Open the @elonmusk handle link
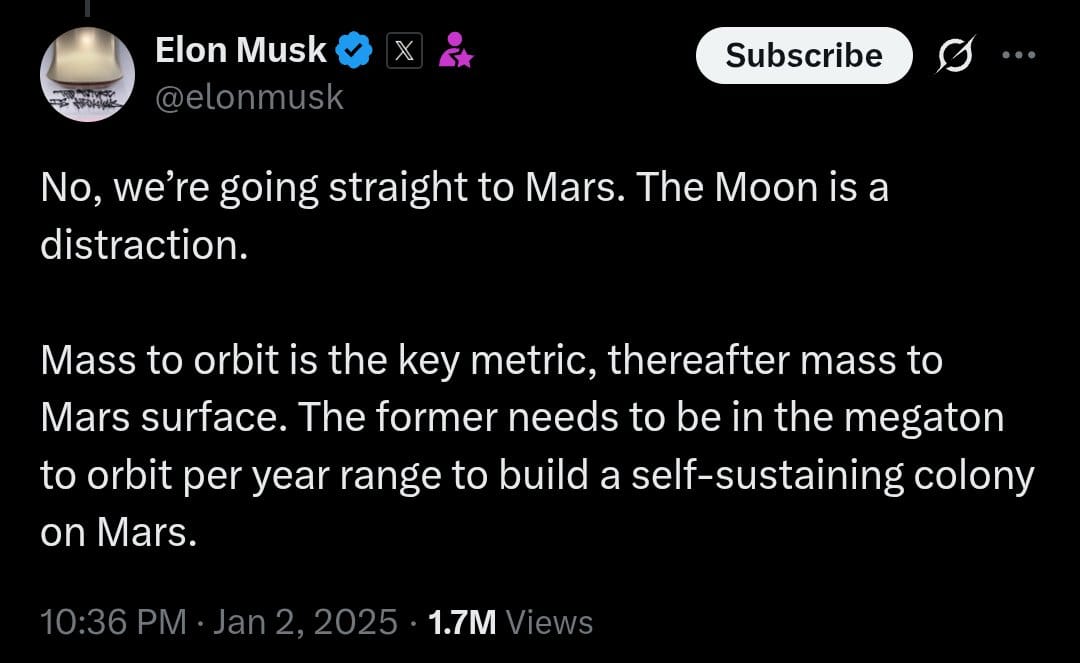The width and height of the screenshot is (1080, 663). pyautogui.click(x=249, y=97)
